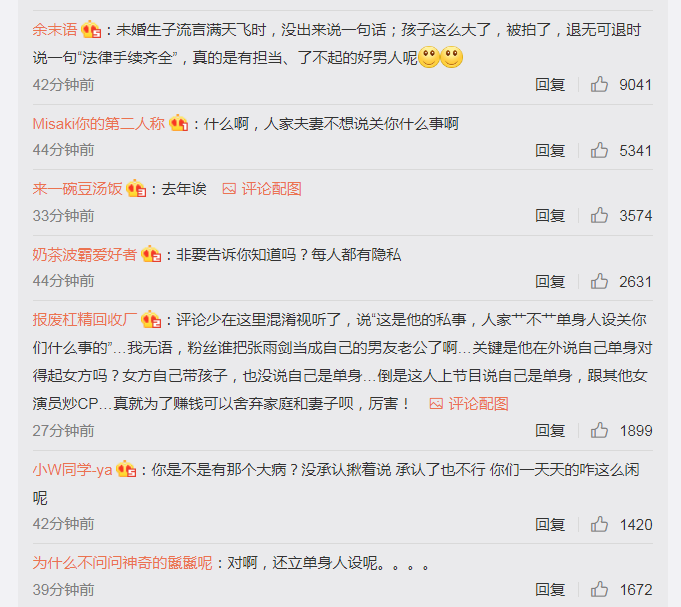Reply to Misaki你的第二人称 comment
Image resolution: width=681 pixels, height=607 pixels.
pos(550,151)
